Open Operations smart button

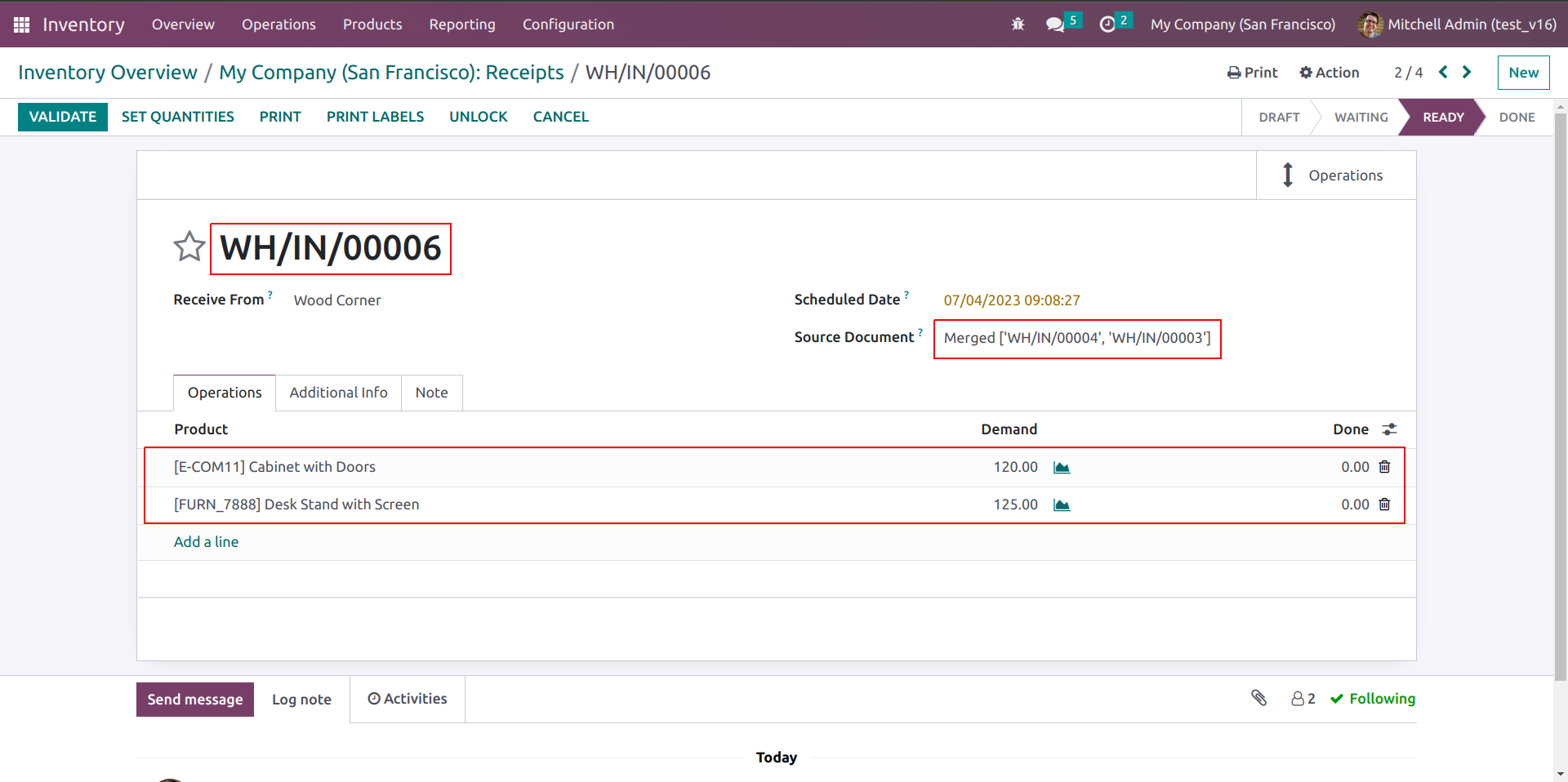pos(1336,176)
